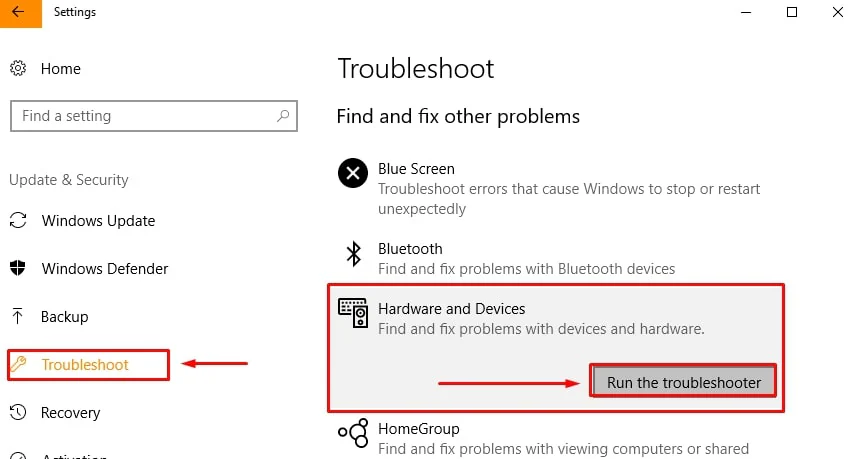Open the Windows Update section

tap(98, 221)
